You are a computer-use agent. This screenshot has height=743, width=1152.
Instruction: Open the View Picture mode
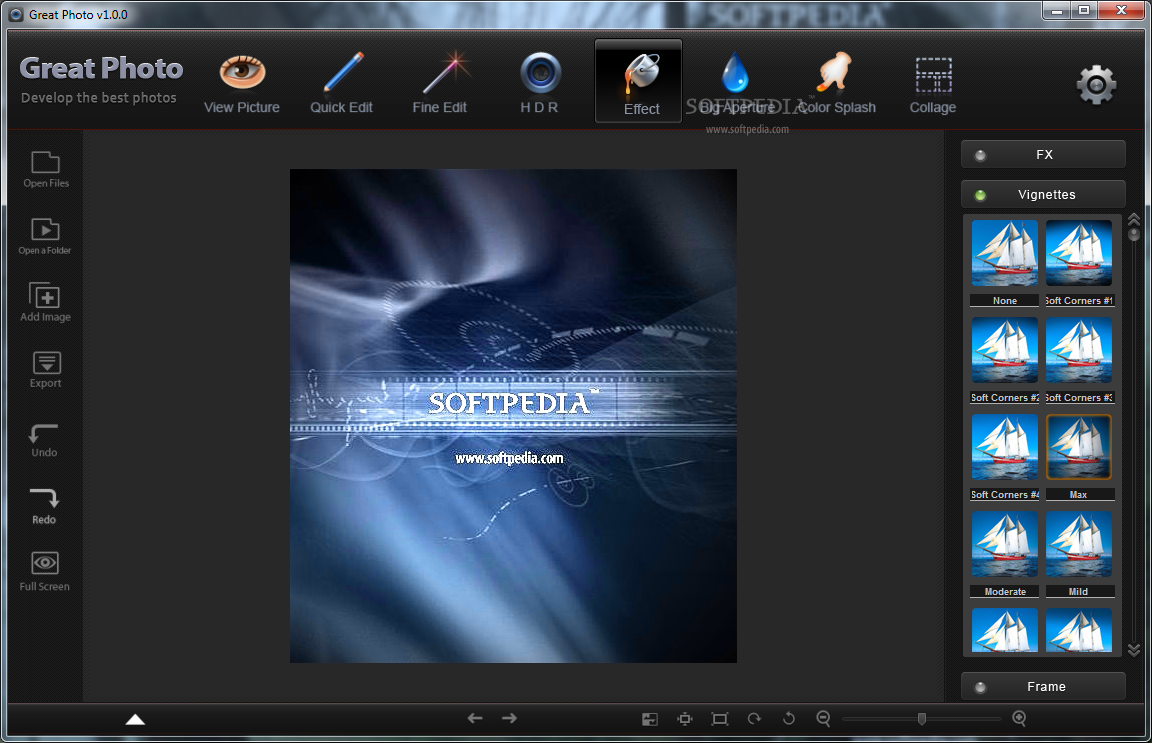pos(242,83)
